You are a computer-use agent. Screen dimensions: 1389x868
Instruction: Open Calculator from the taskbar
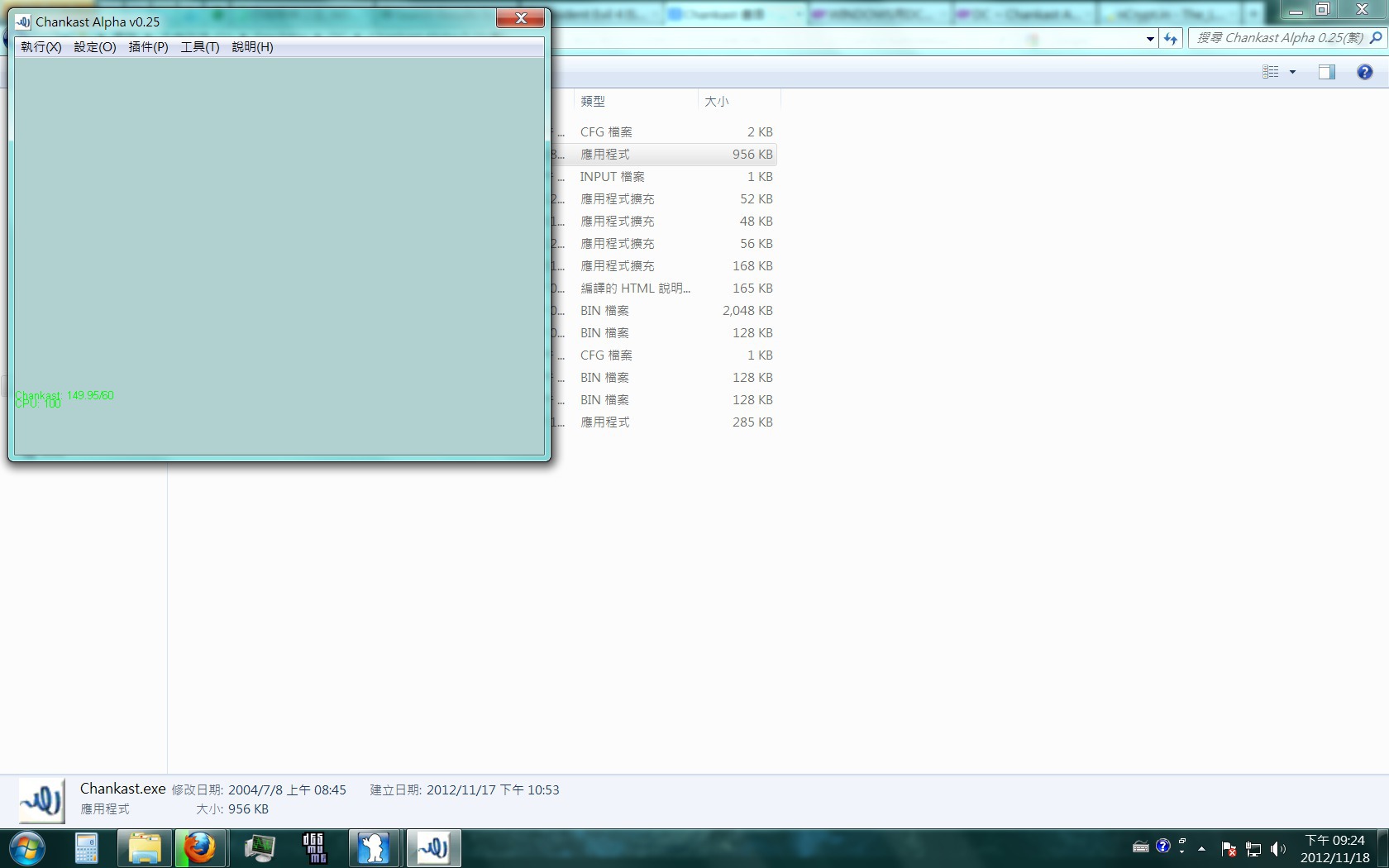[86, 848]
